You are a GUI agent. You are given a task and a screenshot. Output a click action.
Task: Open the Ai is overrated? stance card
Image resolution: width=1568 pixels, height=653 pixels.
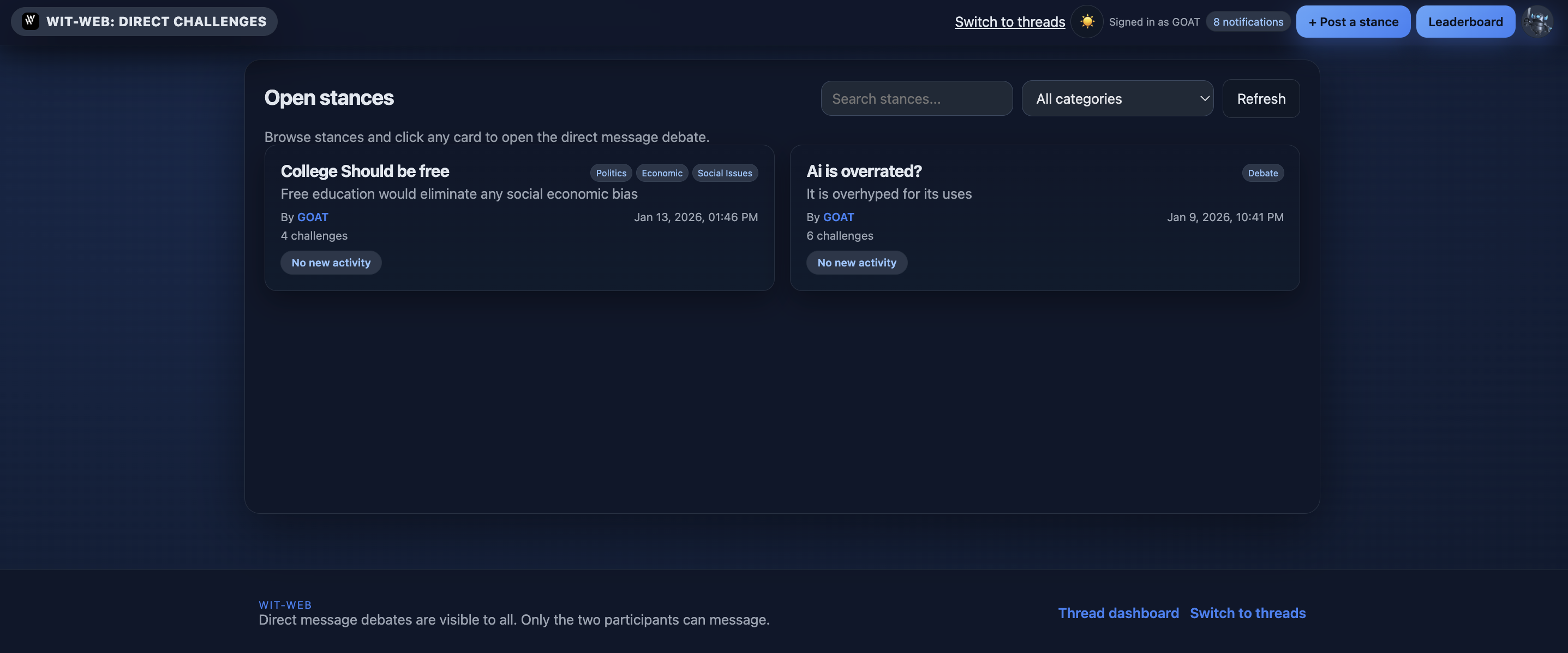pyautogui.click(x=863, y=171)
